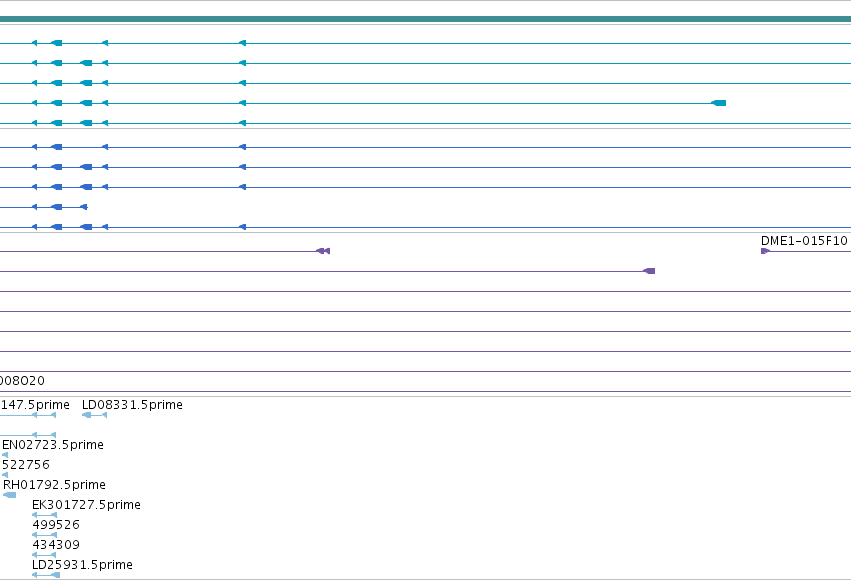Select the 522756 feature label
Image resolution: width=851 pixels, height=580 pixels.
(x=26, y=465)
